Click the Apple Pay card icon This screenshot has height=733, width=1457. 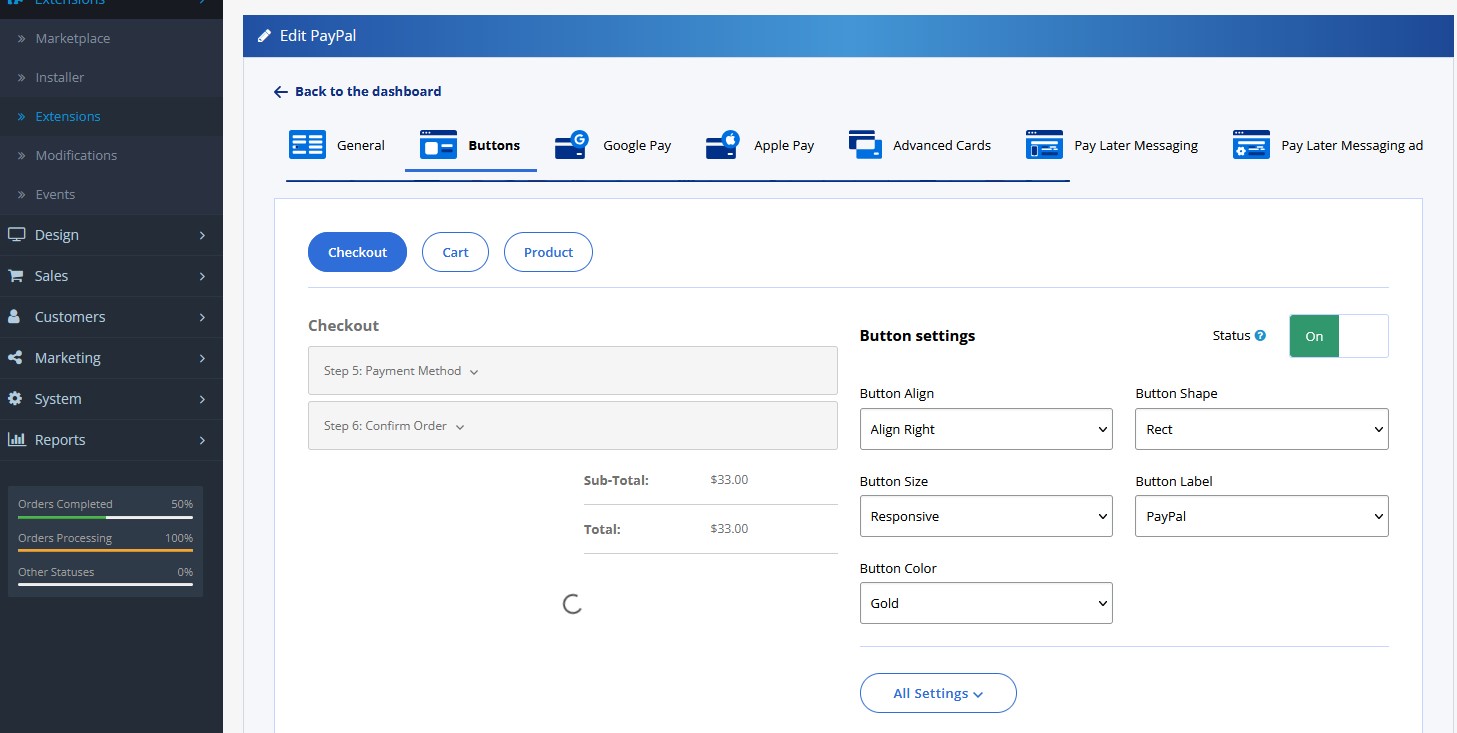722,145
